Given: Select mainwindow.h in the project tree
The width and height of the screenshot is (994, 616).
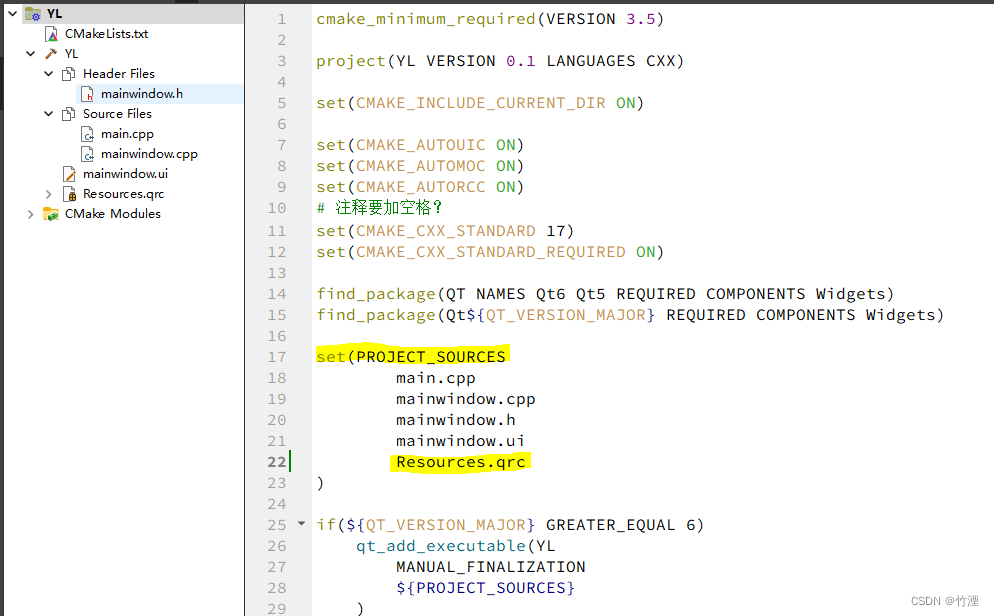Looking at the screenshot, I should 142,94.
